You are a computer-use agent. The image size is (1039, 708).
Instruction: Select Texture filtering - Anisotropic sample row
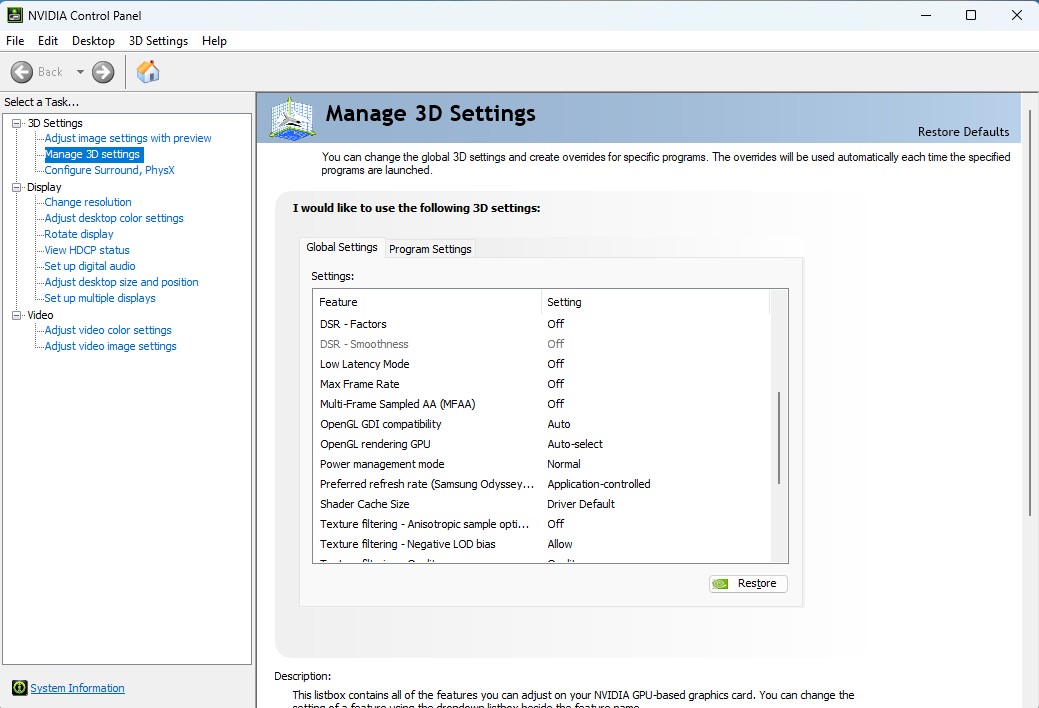(541, 524)
